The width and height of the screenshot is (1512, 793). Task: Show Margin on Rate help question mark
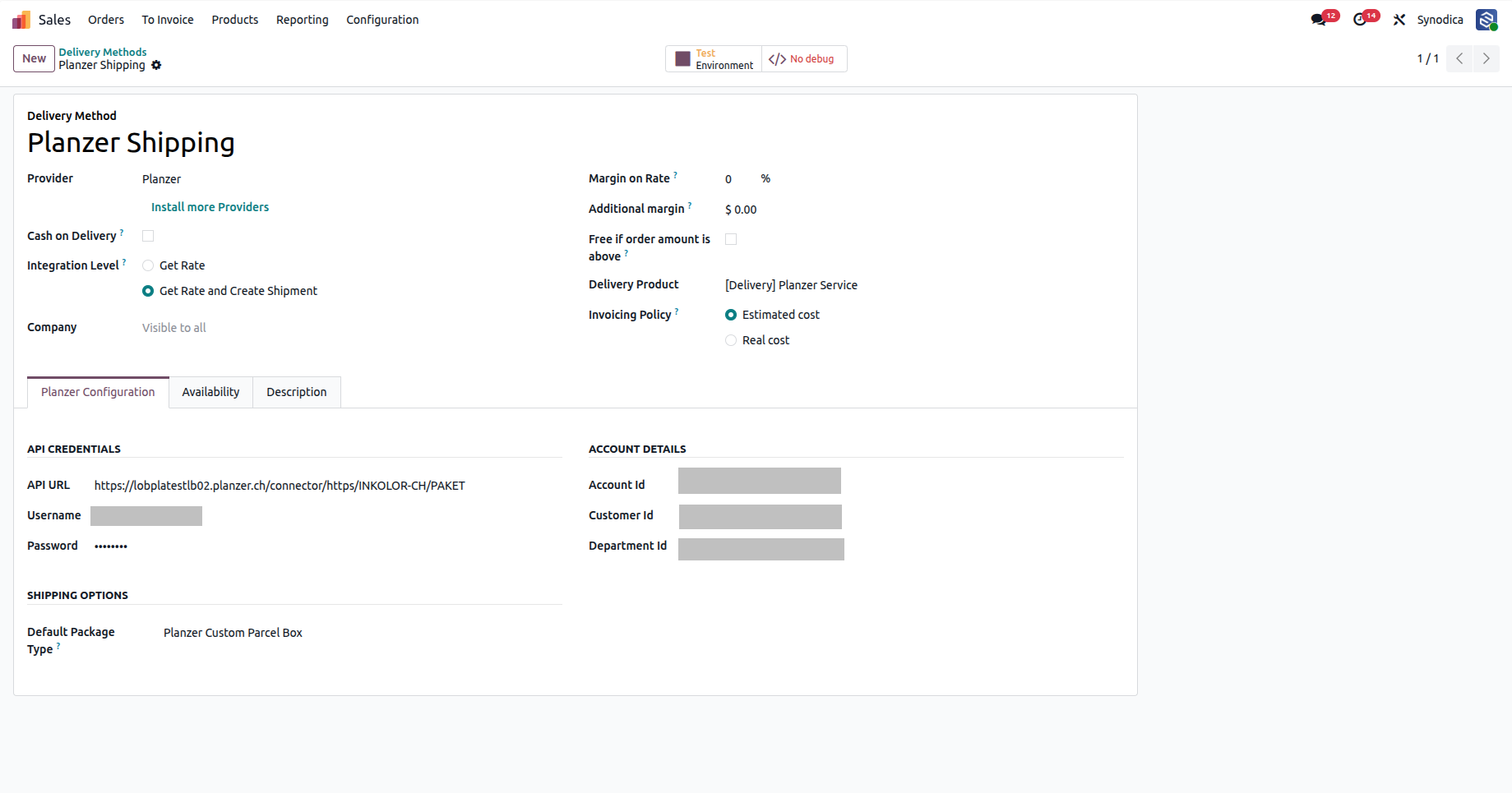point(676,175)
